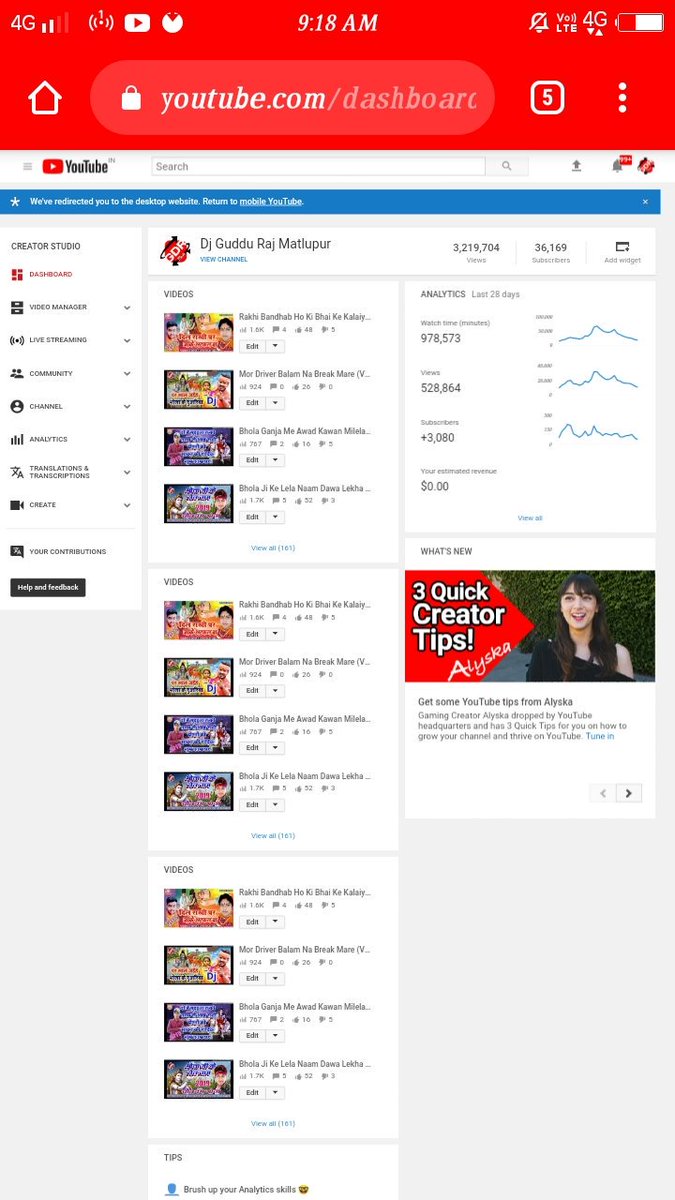Click the upload video arrow icon
The image size is (675, 1200).
coord(576,166)
